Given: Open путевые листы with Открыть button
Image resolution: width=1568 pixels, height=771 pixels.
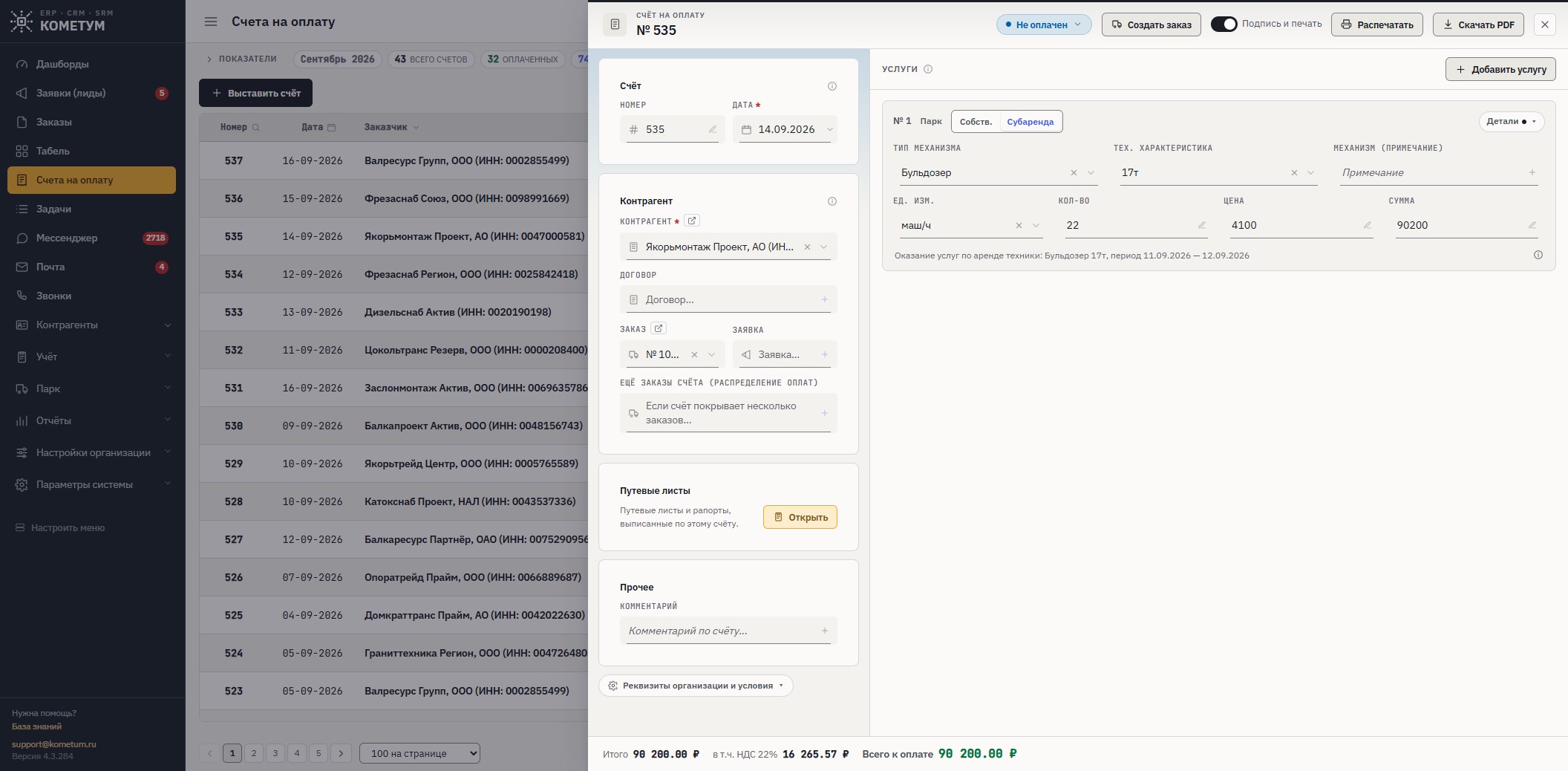Looking at the screenshot, I should pyautogui.click(x=800, y=517).
